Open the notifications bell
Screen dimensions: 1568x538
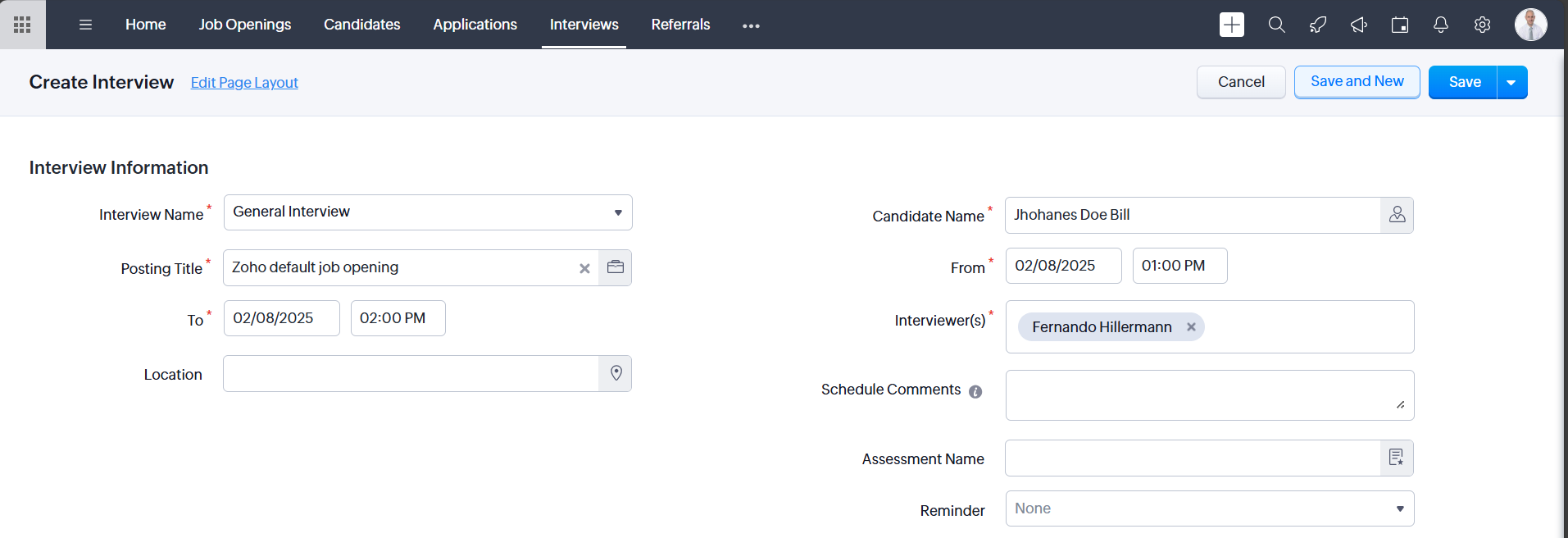coord(1440,25)
